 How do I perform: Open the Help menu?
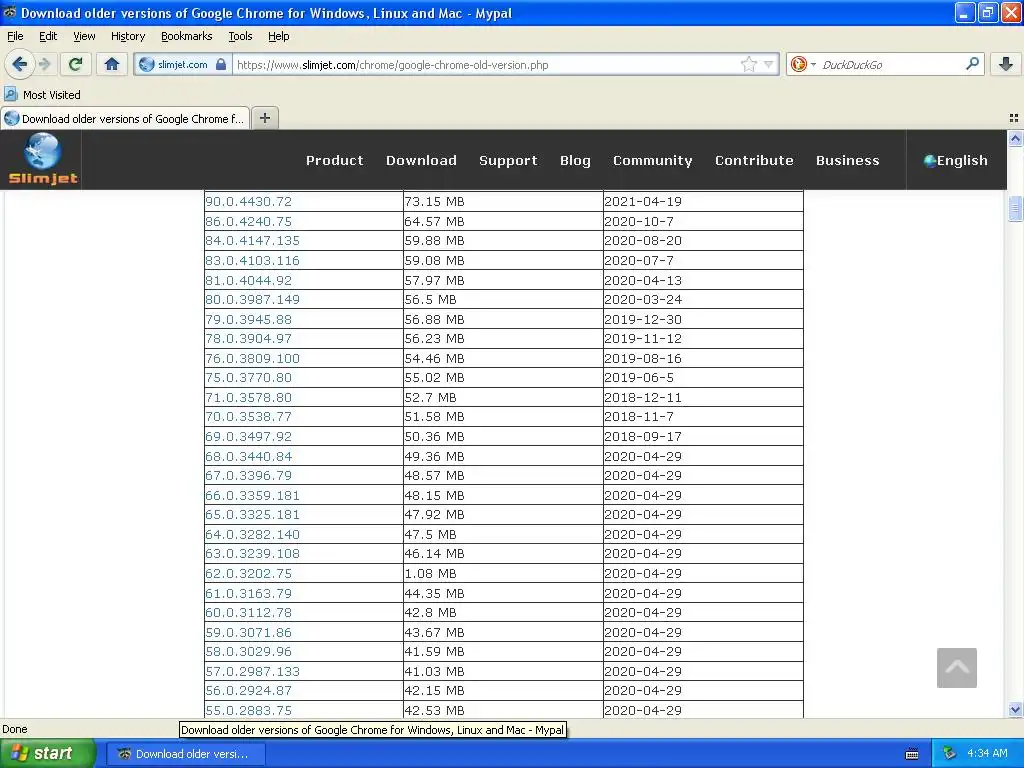pyautogui.click(x=278, y=36)
